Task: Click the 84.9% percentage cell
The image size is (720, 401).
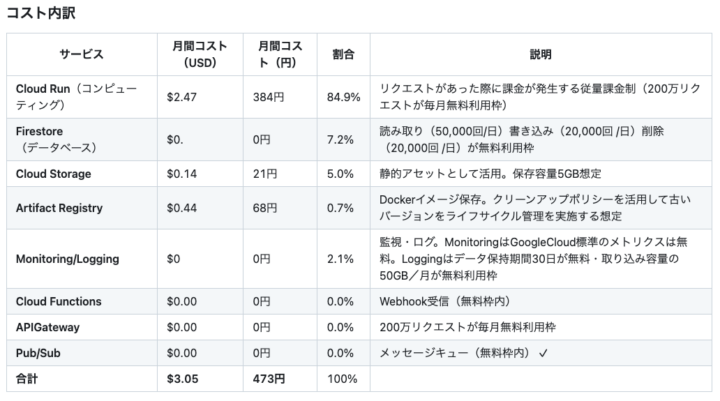Action: tap(342, 97)
